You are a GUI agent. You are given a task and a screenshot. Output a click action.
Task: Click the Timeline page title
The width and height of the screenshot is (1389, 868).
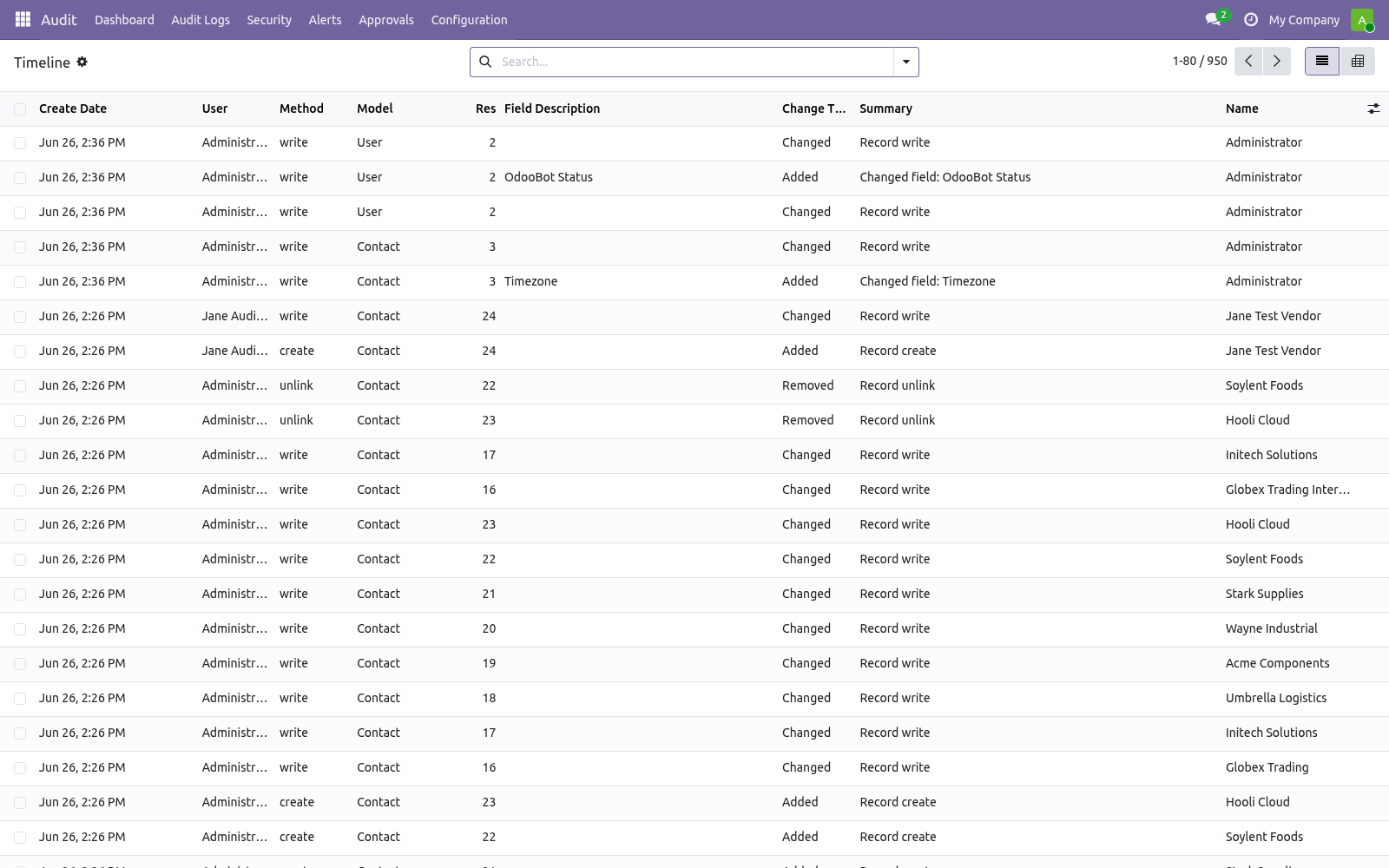[42, 62]
